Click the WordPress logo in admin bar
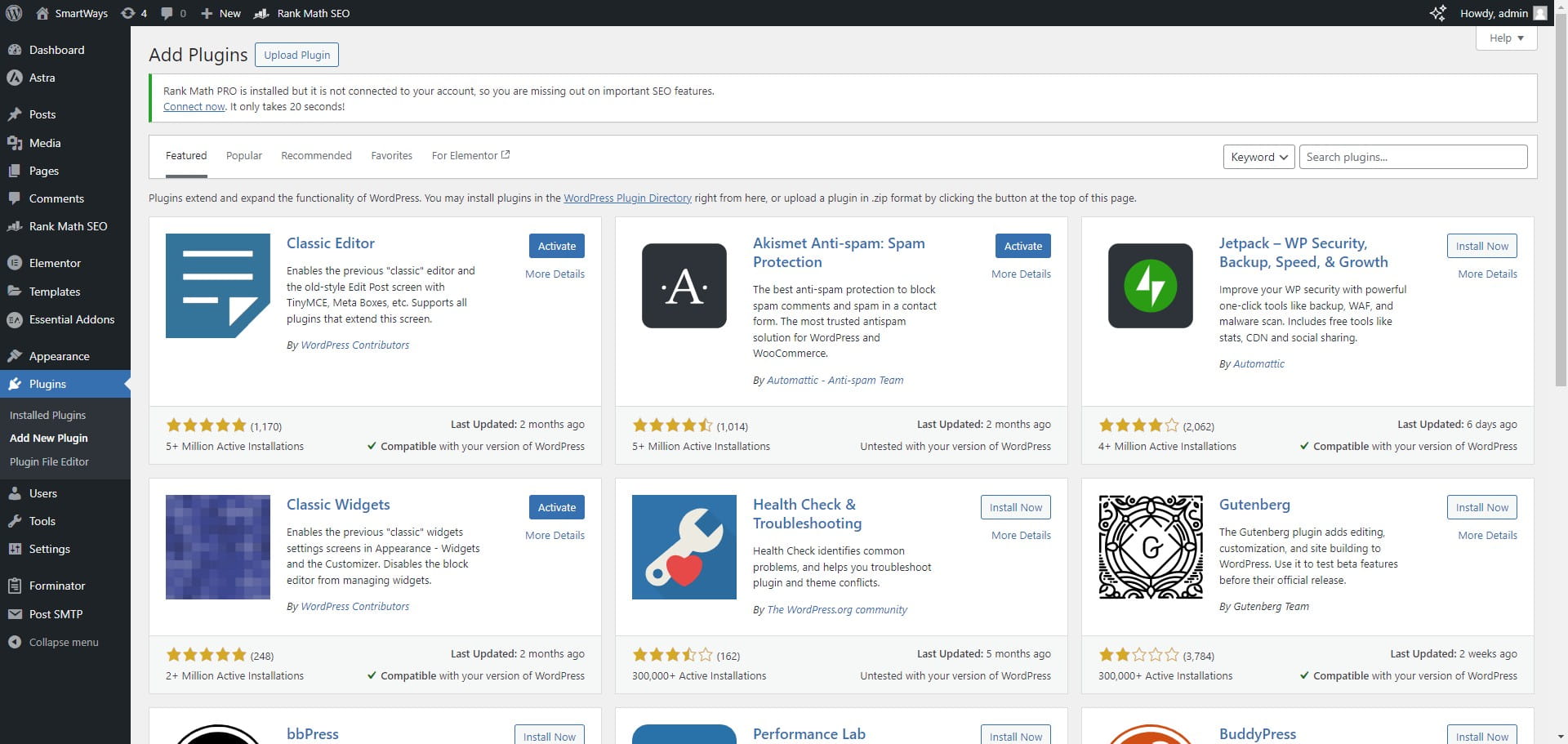 click(14, 13)
